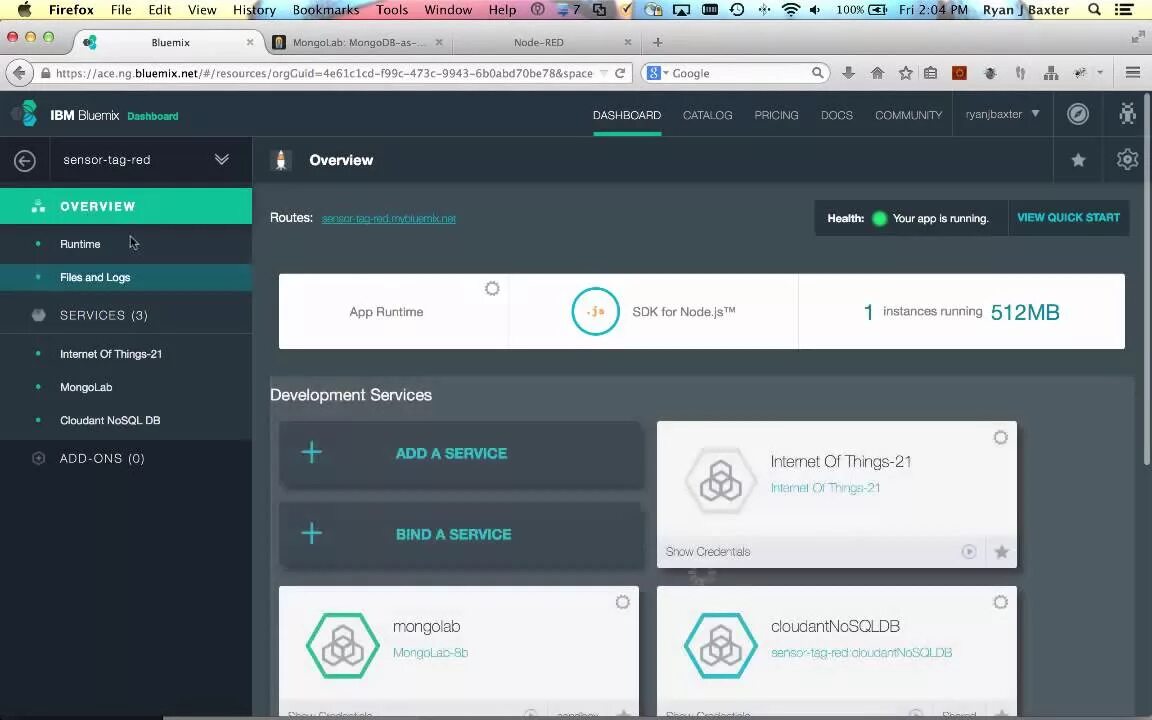Screen dimensions: 1152x720
Task: Open the COMMUNITY tab
Action: point(908,115)
